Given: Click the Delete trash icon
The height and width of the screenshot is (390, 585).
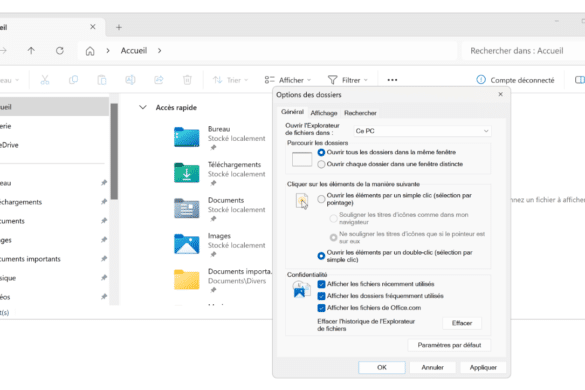Looking at the screenshot, I should point(187,79).
